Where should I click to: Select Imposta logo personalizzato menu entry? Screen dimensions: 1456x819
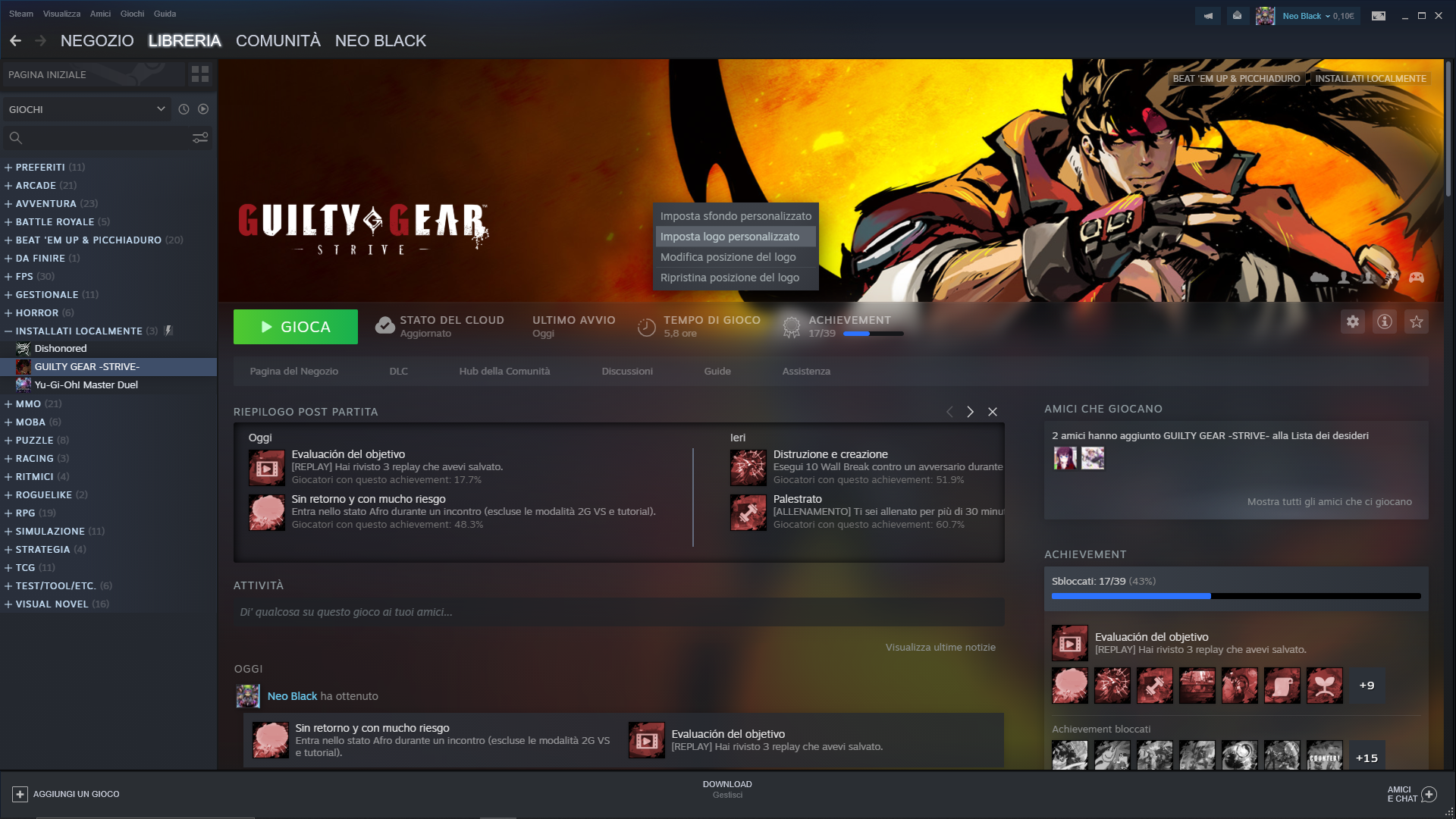[x=730, y=237]
